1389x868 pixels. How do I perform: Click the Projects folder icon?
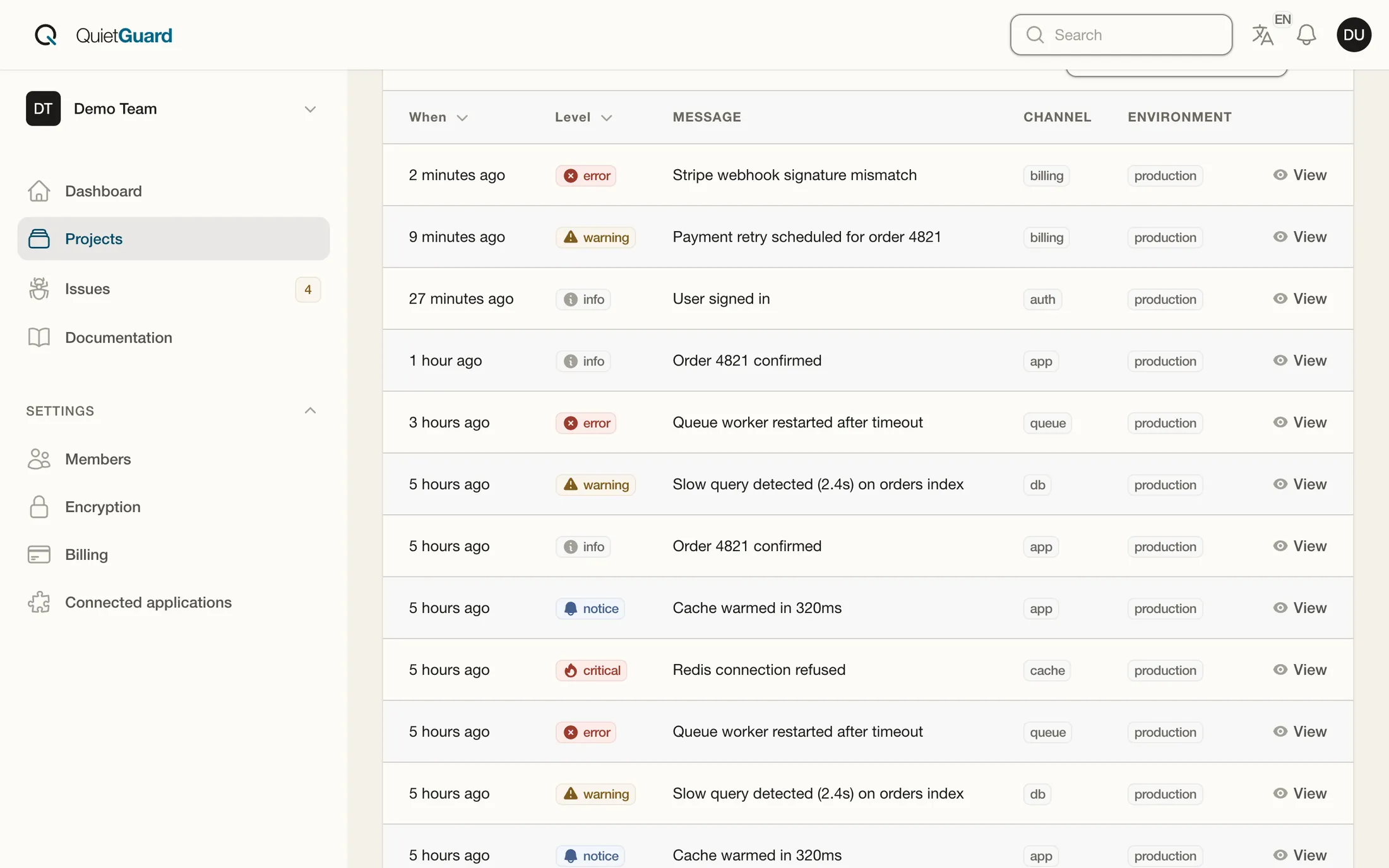pyautogui.click(x=39, y=239)
